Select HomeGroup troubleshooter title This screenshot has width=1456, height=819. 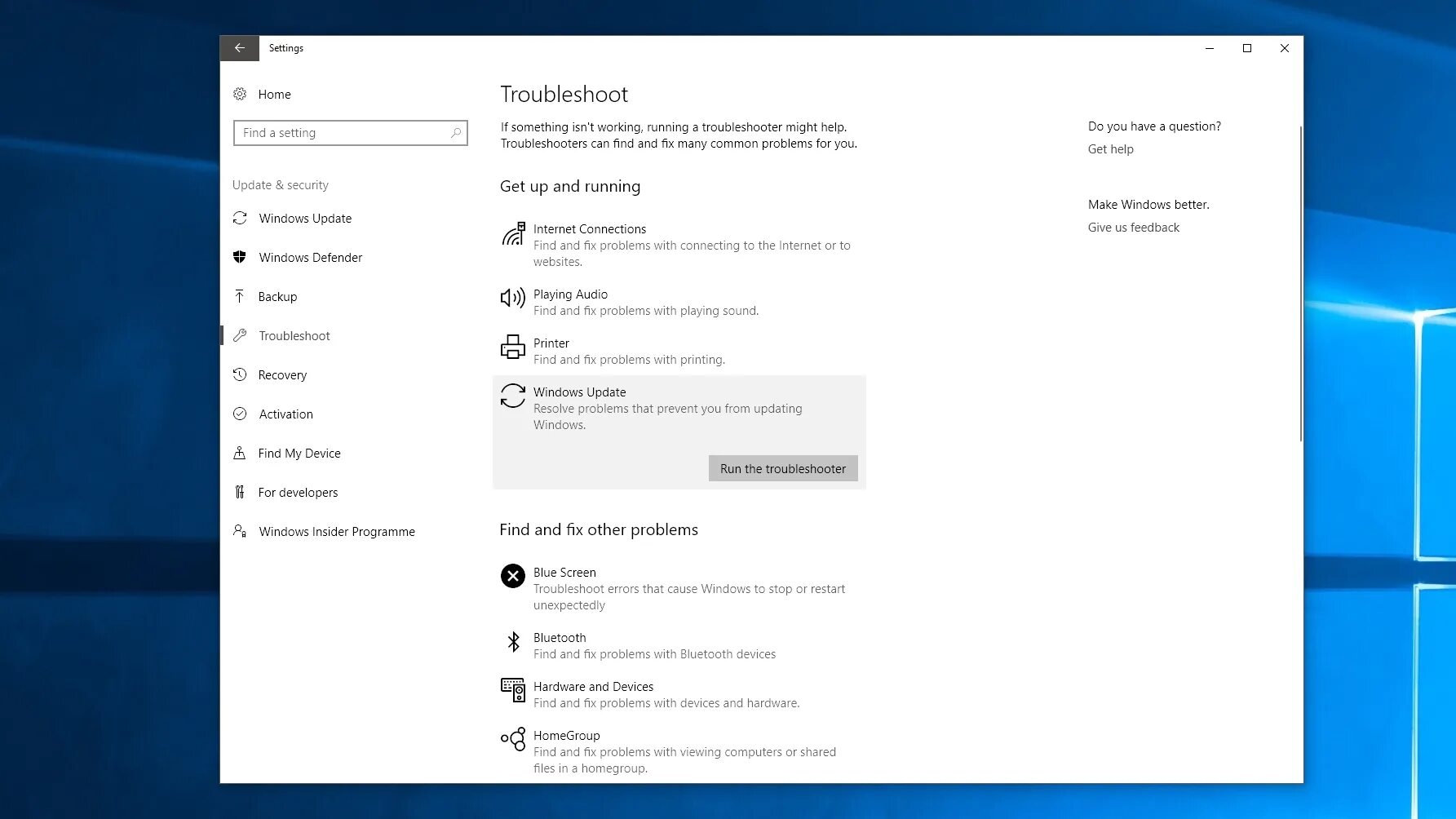tap(566, 736)
